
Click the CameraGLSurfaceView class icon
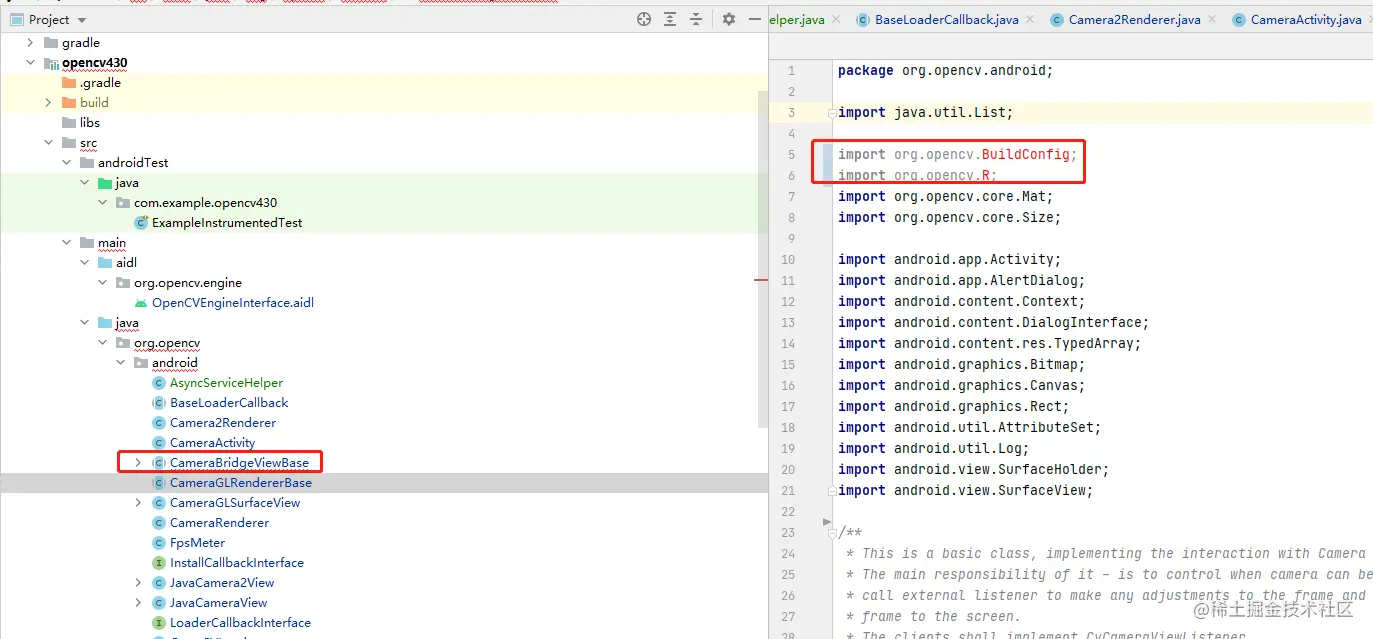159,503
